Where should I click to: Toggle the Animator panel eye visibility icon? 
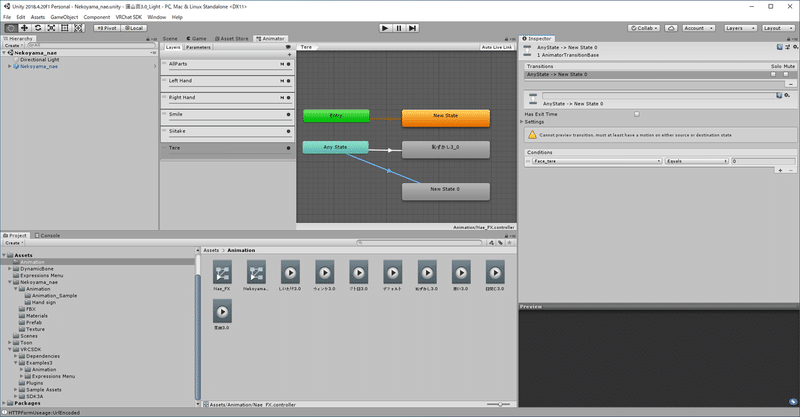click(x=288, y=47)
